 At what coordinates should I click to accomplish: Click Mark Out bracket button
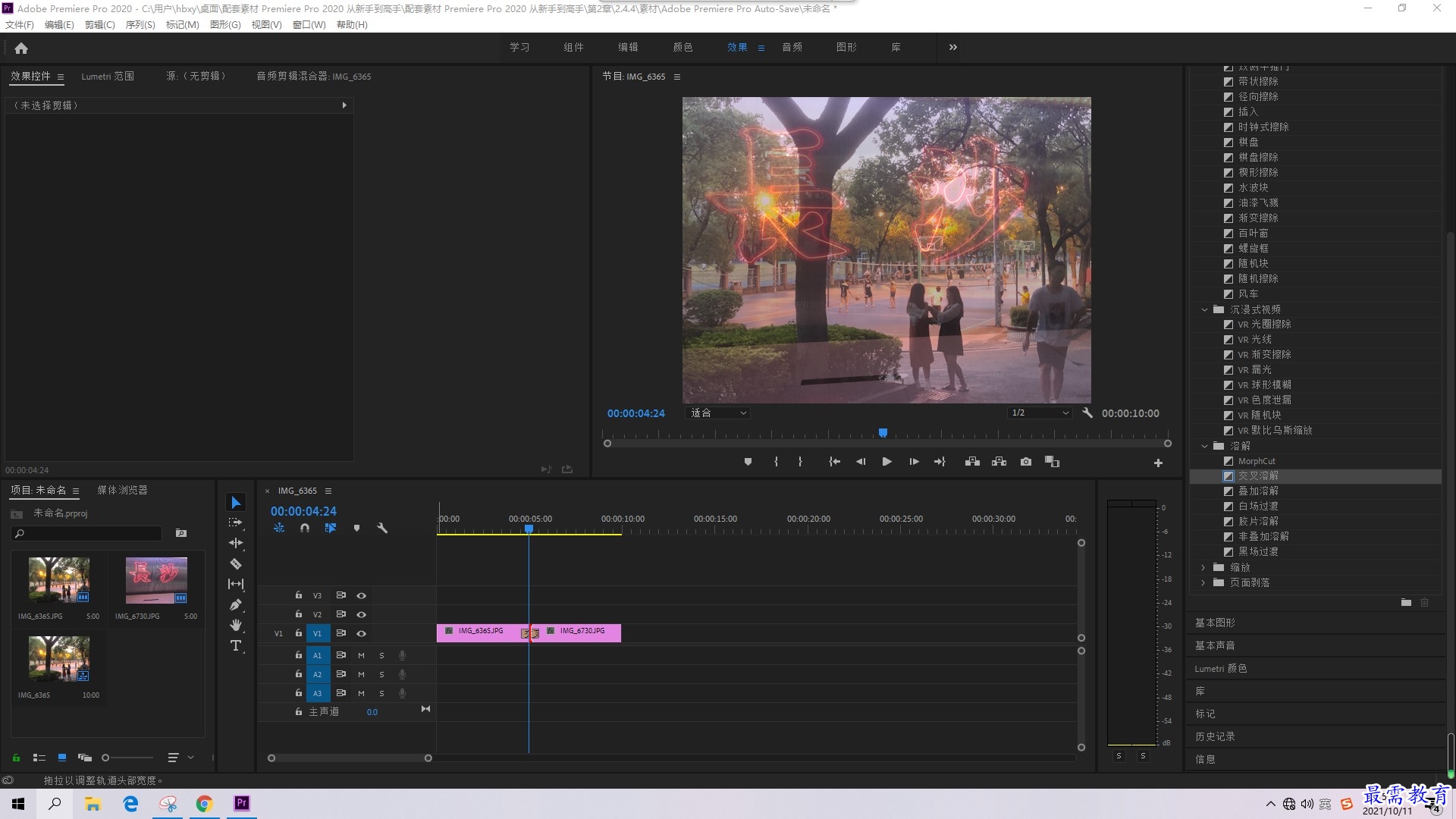[800, 462]
